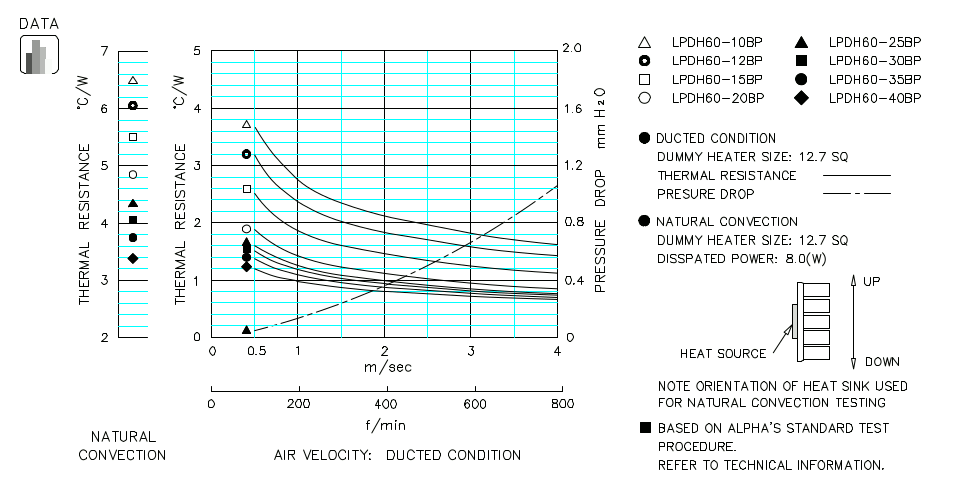Click the 0.5 tick on m/sec axis
Viewport: 970px width, 485px height.
257,351
